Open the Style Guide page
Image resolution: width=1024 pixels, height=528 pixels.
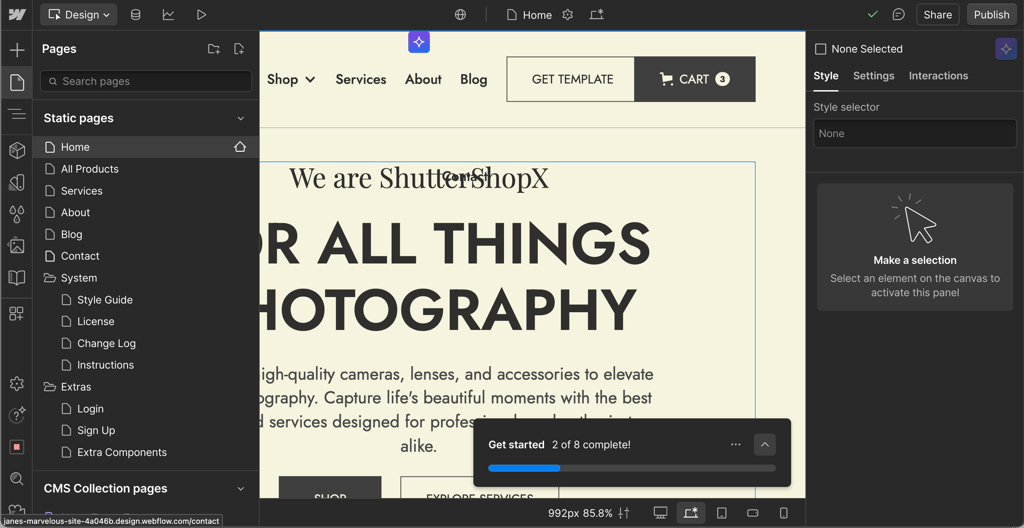[x=146, y=300]
